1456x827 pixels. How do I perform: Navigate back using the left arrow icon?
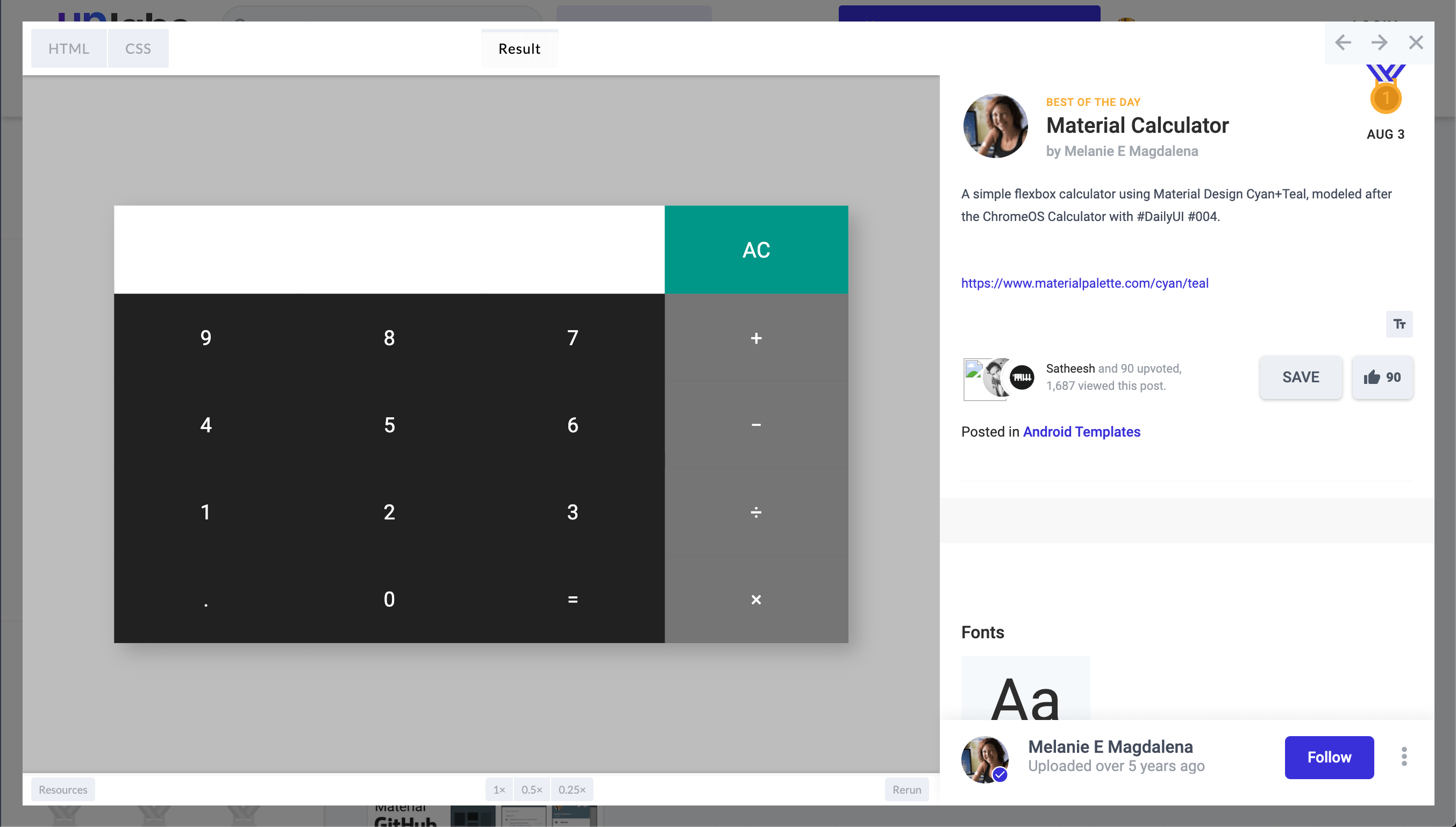[1343, 42]
